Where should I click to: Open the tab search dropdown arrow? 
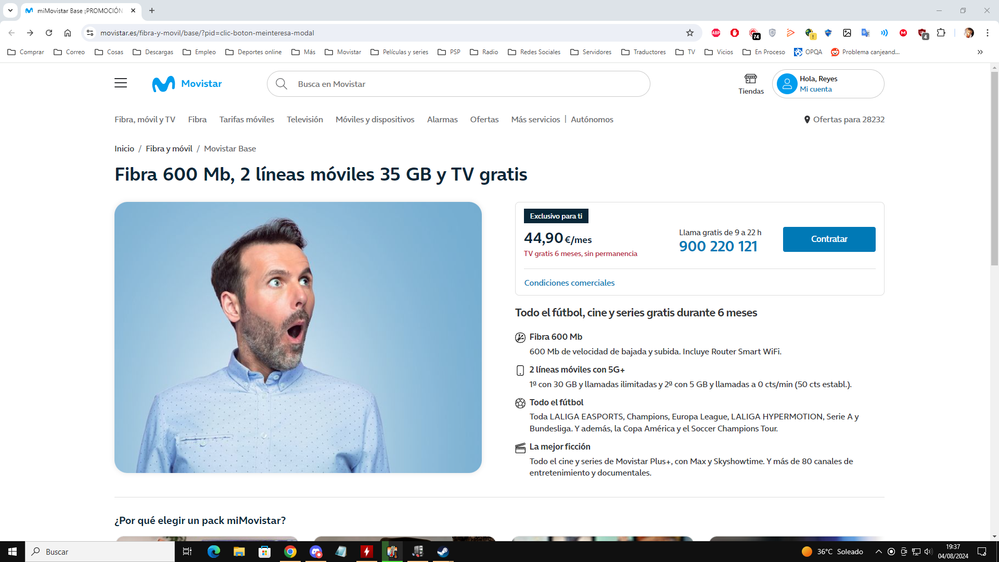tap(10, 10)
